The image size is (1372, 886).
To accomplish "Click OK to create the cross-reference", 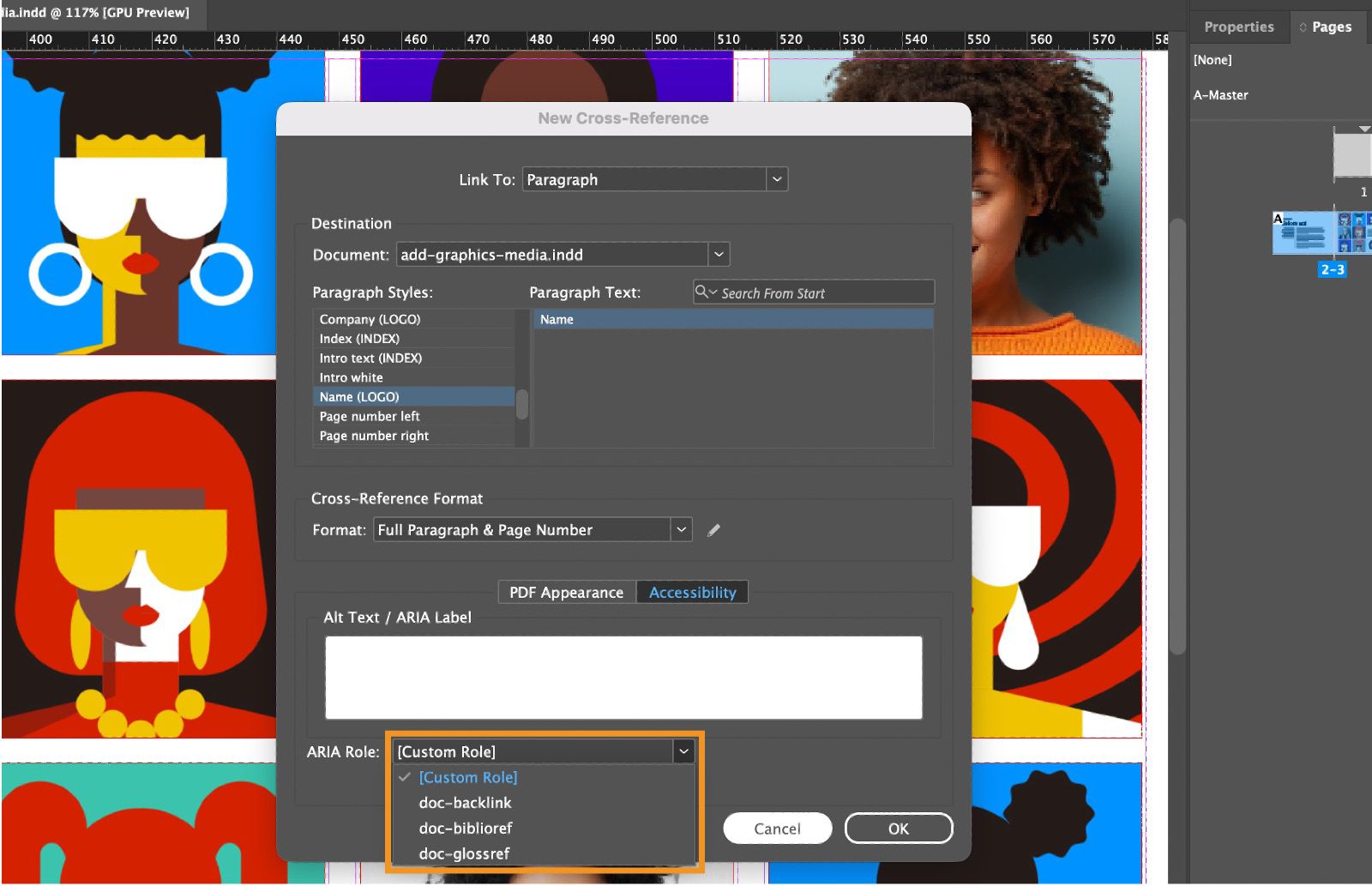I will click(x=898, y=829).
